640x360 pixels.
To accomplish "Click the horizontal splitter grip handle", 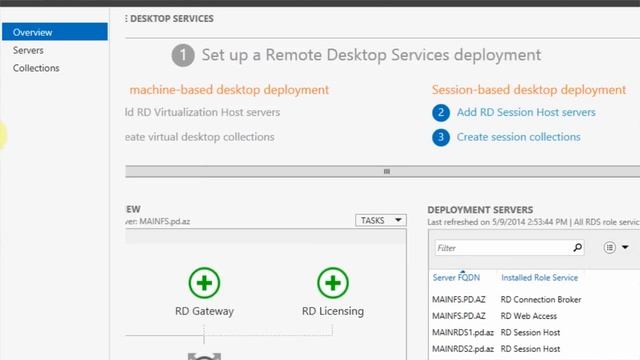I will click(x=387, y=171).
